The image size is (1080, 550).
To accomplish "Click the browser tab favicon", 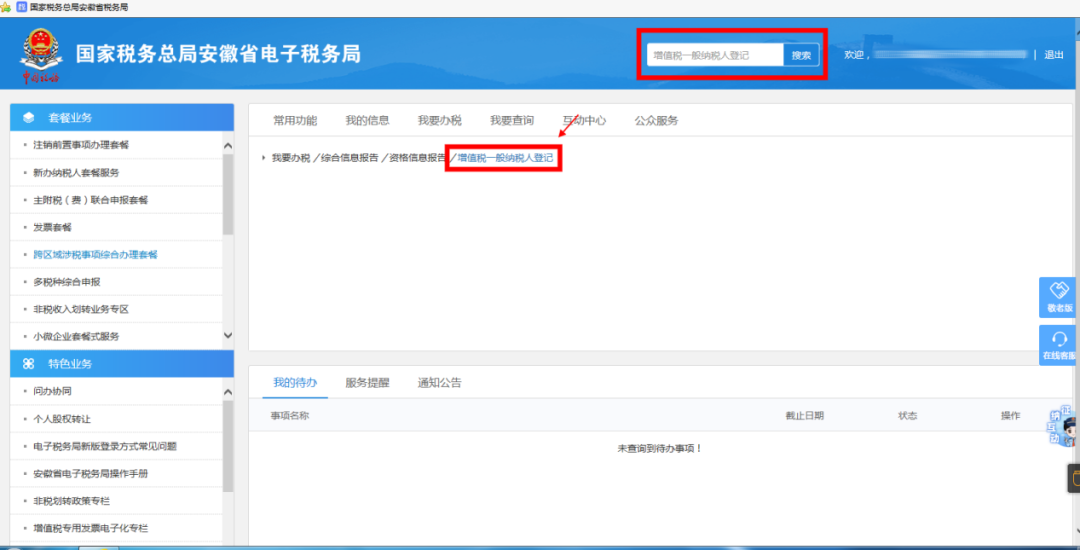I will pyautogui.click(x=21, y=7).
